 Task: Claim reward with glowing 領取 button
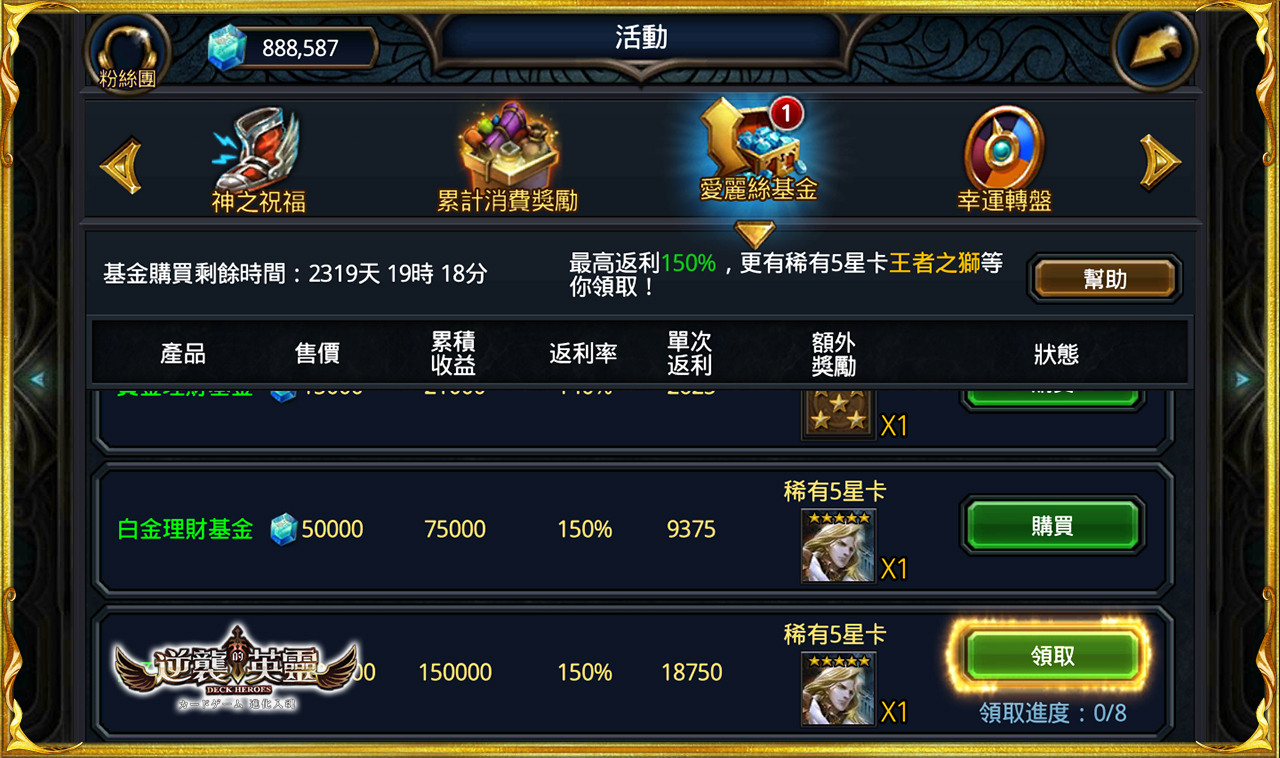[1052, 656]
